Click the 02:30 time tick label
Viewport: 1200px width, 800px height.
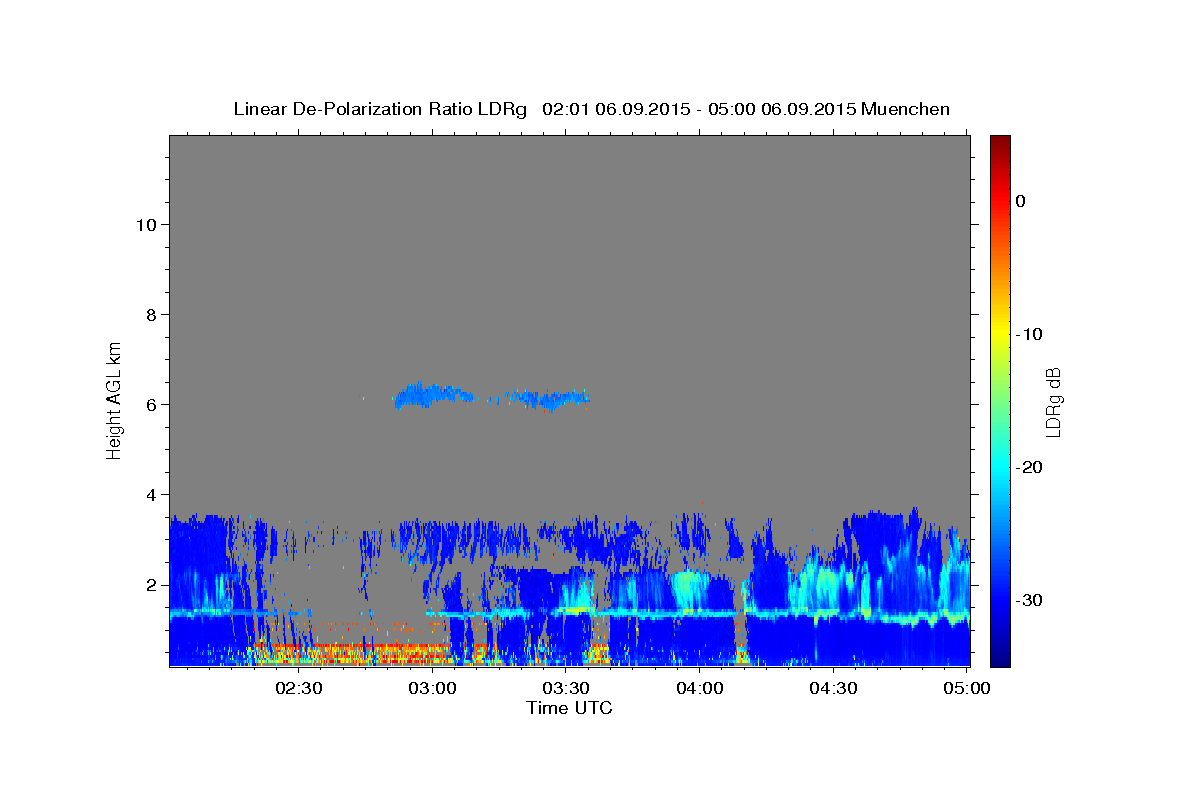tap(300, 688)
